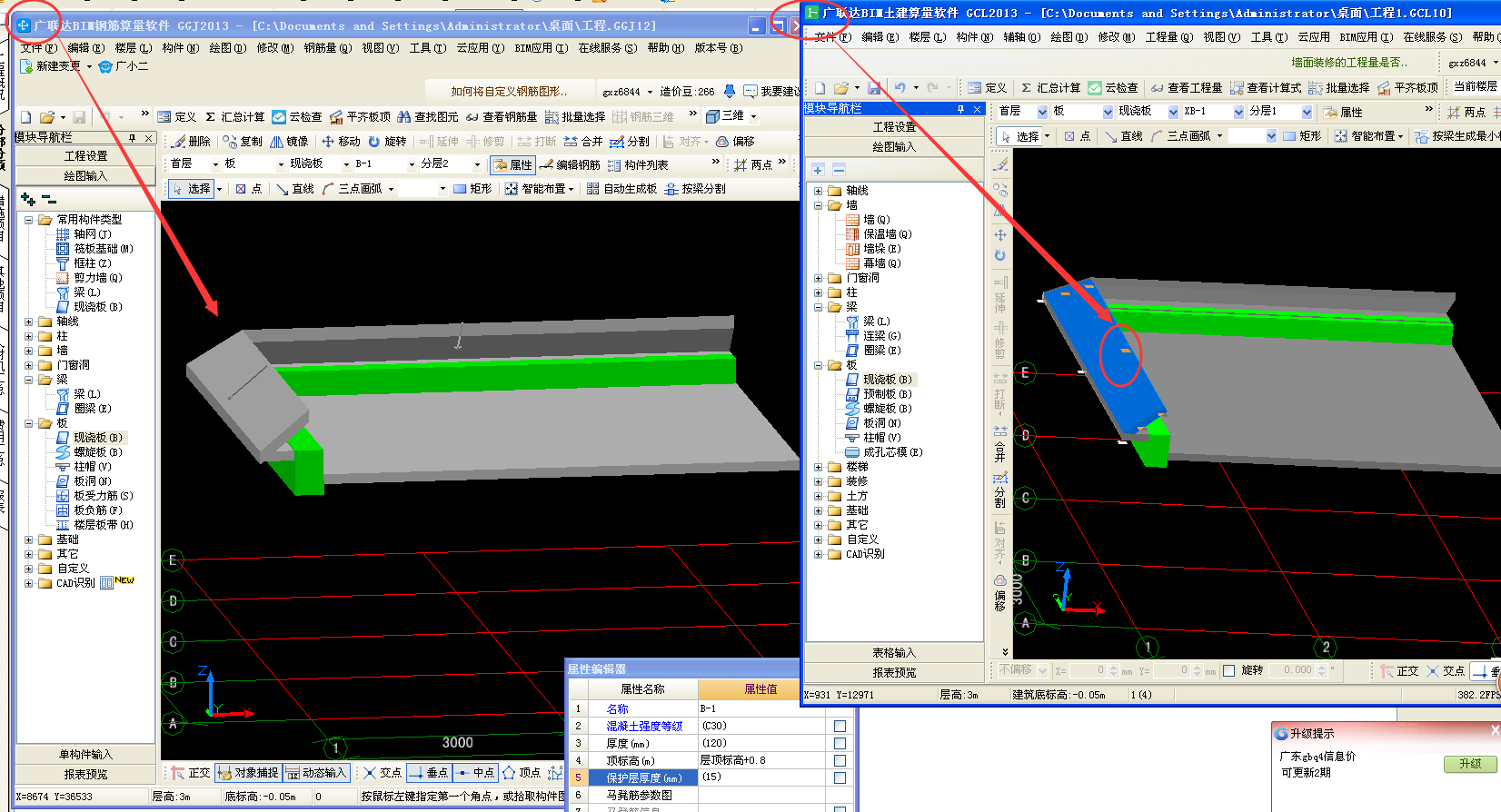Click 表格输入 button in GCL2013
This screenshot has width=1501, height=812.
(x=894, y=653)
